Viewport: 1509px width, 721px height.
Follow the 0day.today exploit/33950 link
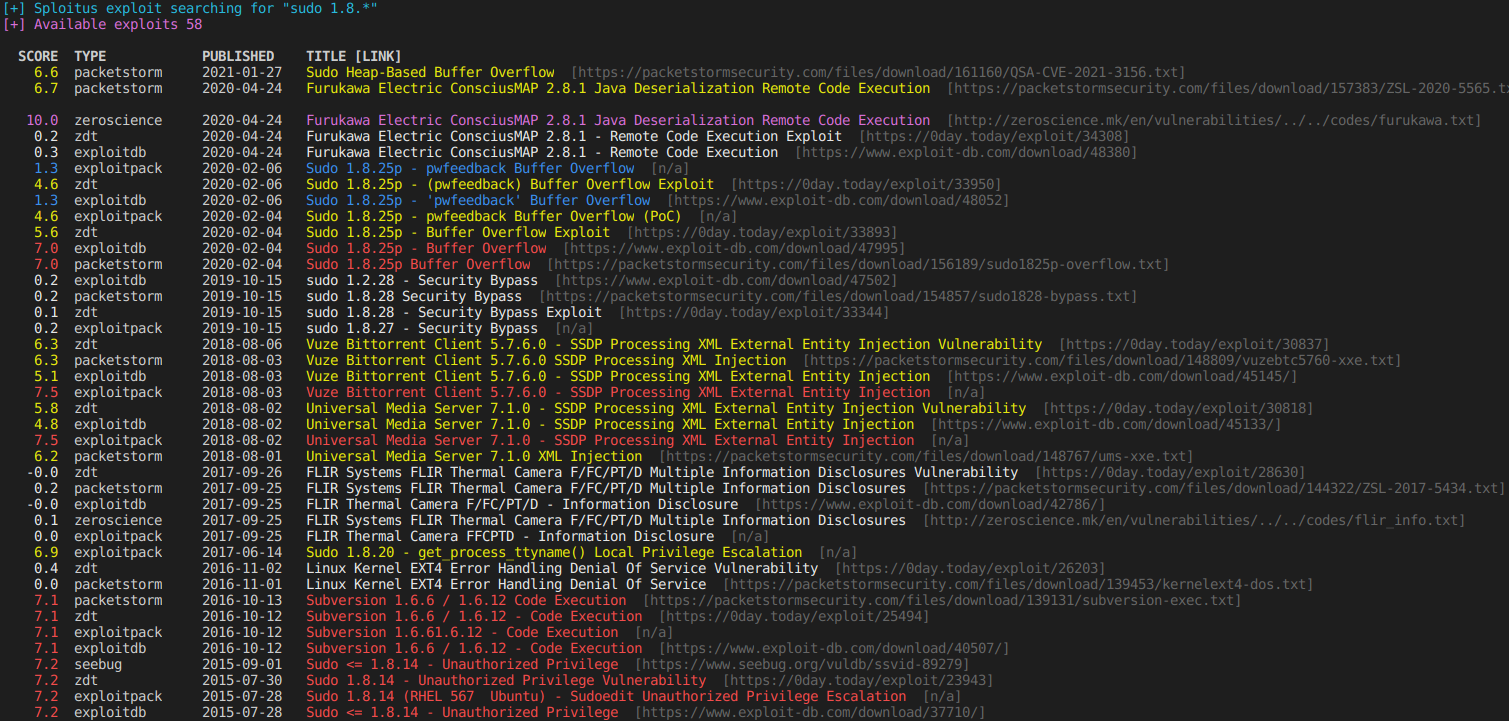tap(866, 184)
